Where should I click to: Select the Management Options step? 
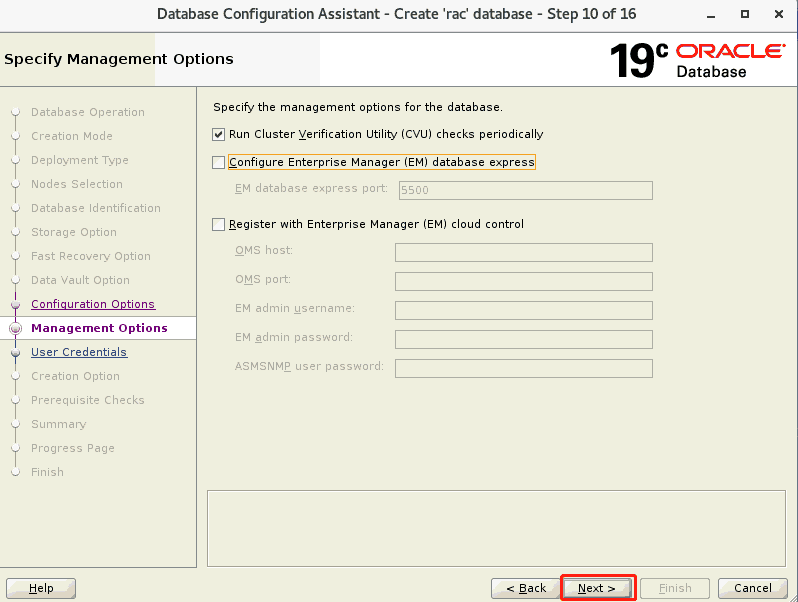[x=99, y=328]
